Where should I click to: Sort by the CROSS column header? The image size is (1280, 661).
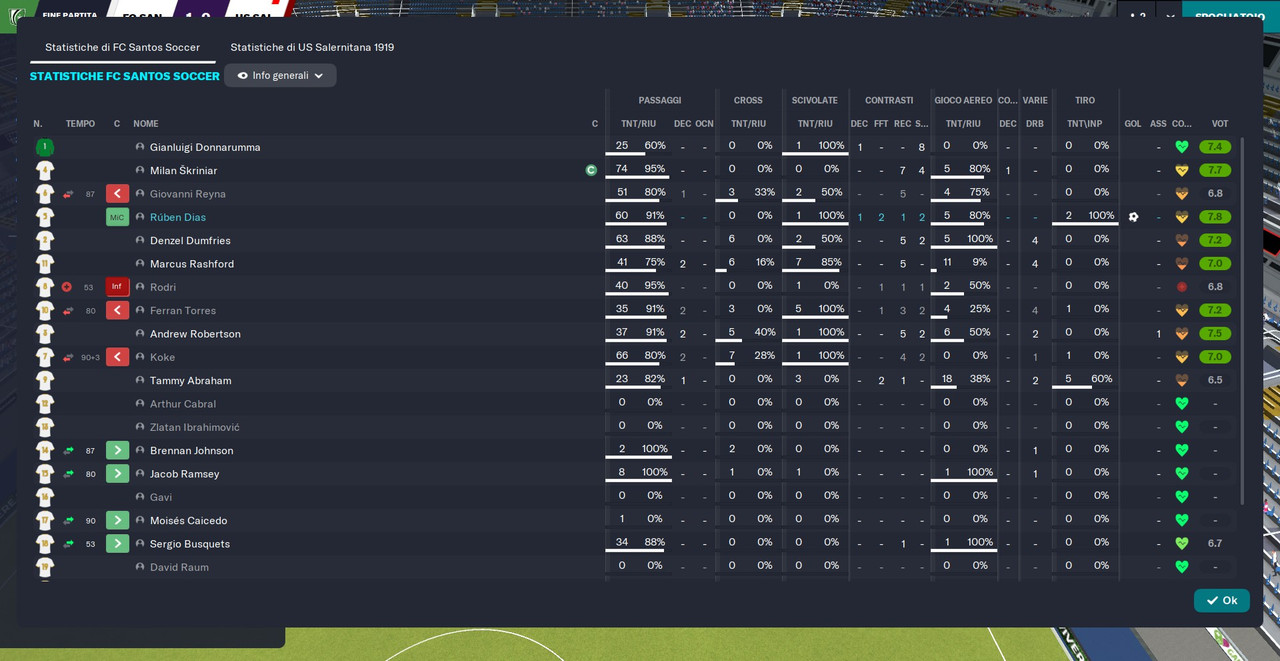(748, 100)
